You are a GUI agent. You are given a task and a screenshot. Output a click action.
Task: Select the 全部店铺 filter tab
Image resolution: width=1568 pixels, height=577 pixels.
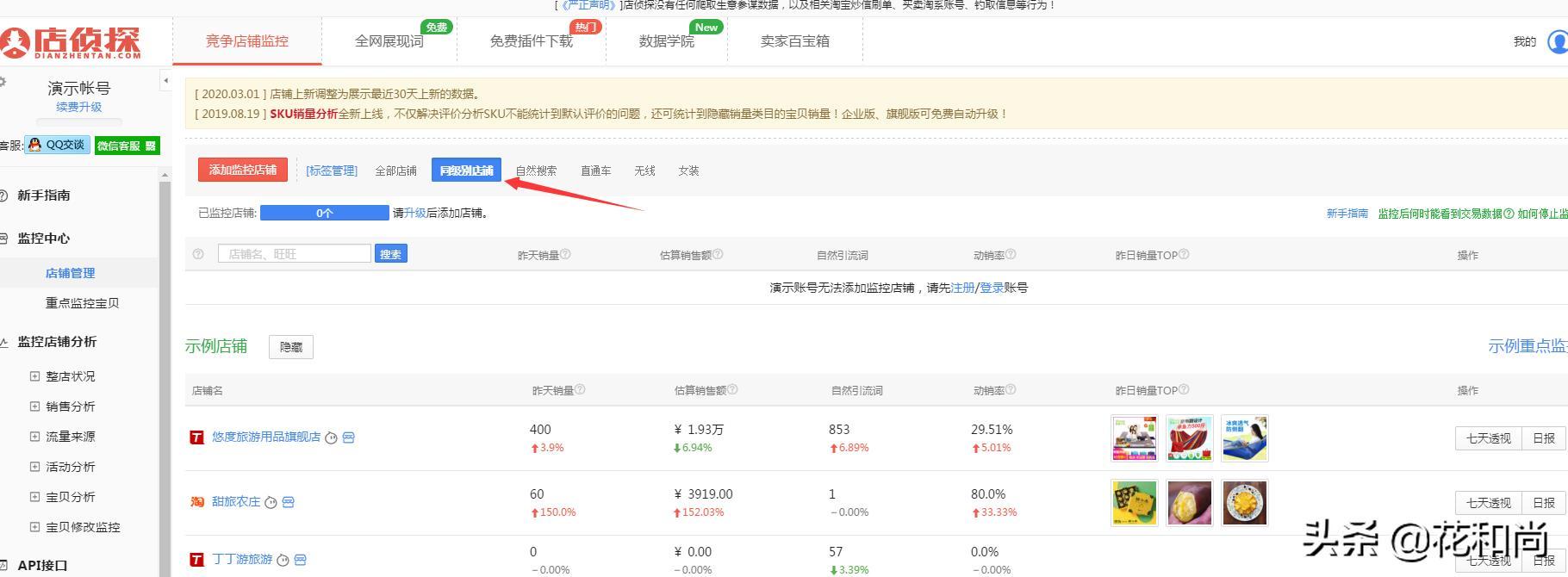(x=395, y=171)
